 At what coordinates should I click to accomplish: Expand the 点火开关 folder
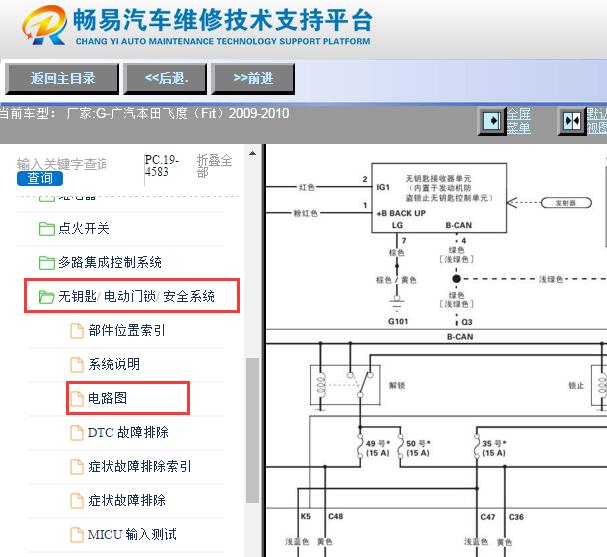pyautogui.click(x=84, y=228)
